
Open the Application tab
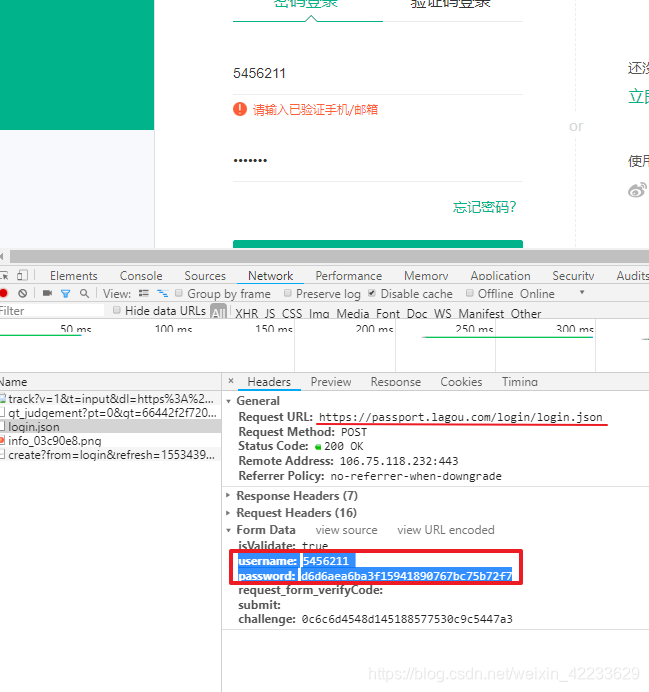pyautogui.click(x=500, y=276)
